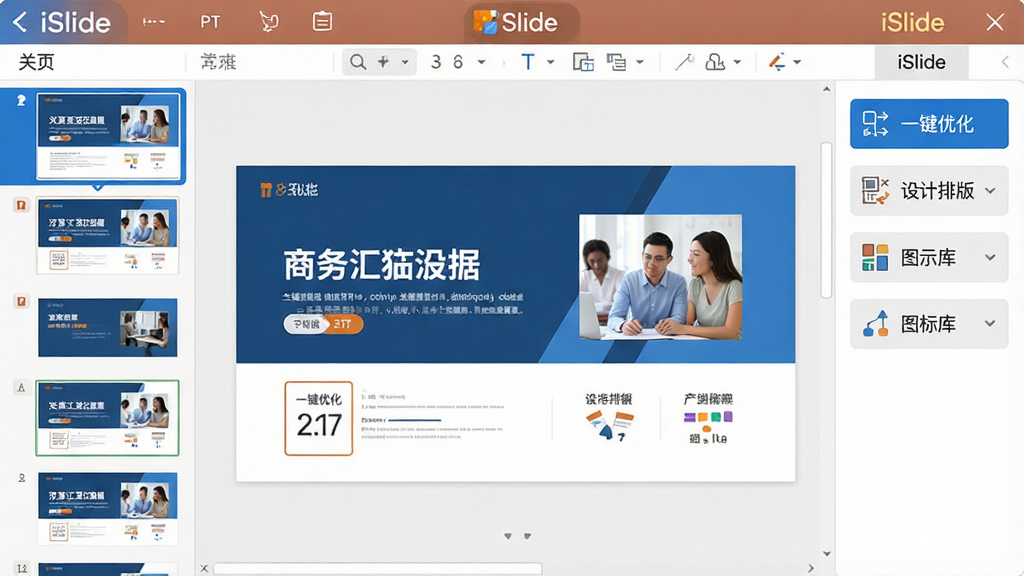Viewport: 1024px width, 576px height.
Task: Select the line drawing tool icon
Action: [684, 62]
